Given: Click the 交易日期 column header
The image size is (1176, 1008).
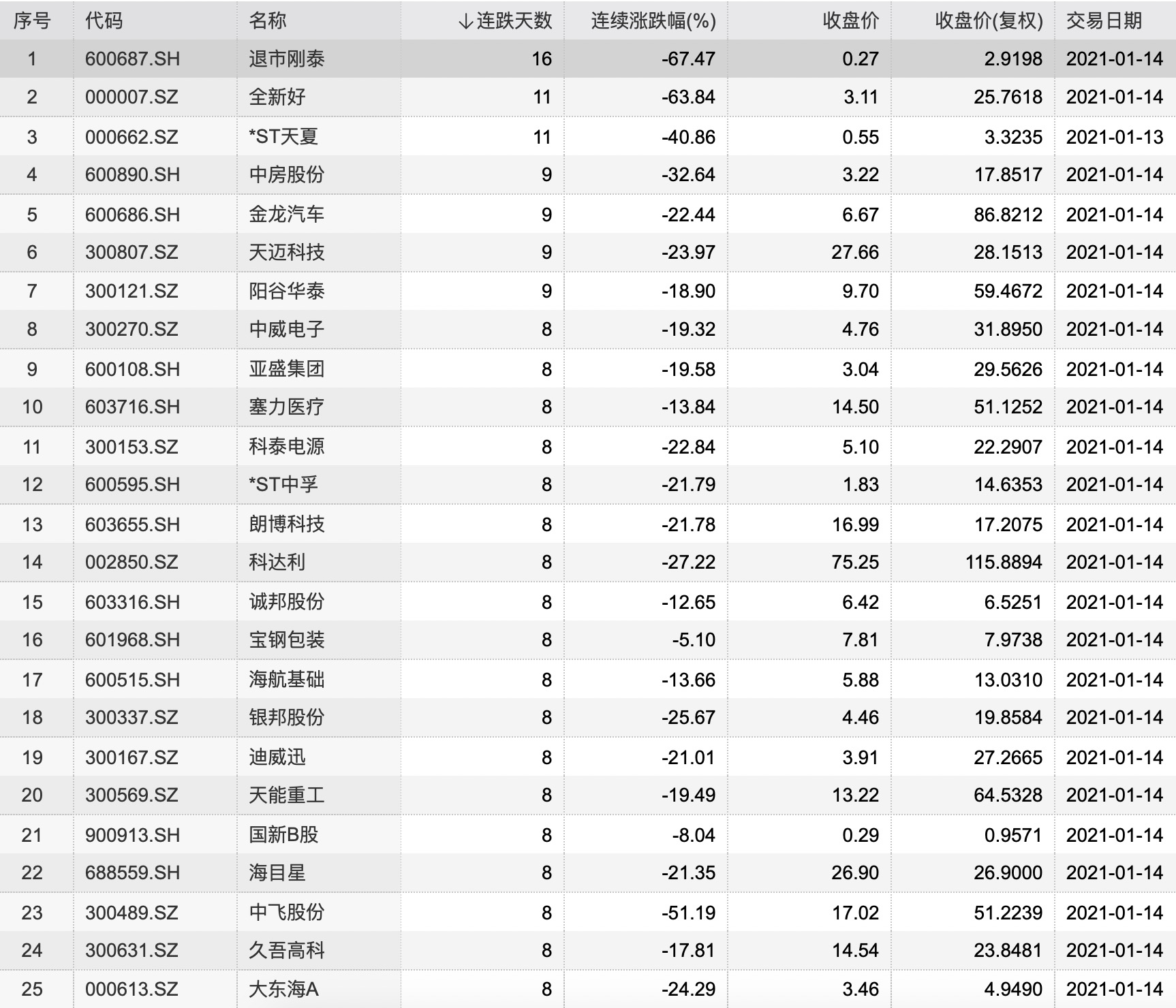Looking at the screenshot, I should click(x=1104, y=21).
